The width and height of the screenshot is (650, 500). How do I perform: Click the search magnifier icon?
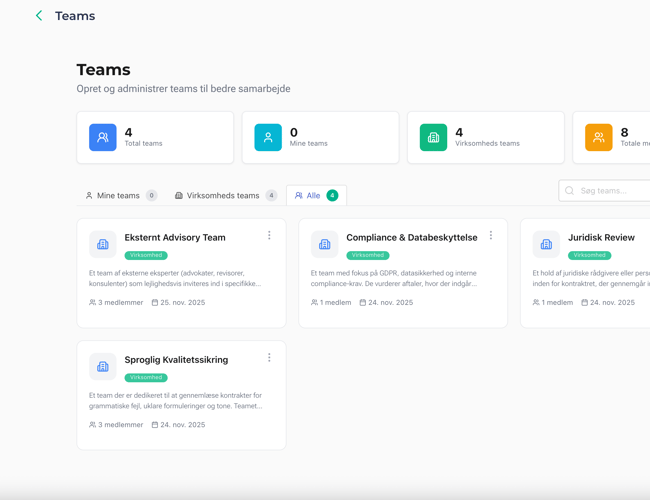coord(570,191)
